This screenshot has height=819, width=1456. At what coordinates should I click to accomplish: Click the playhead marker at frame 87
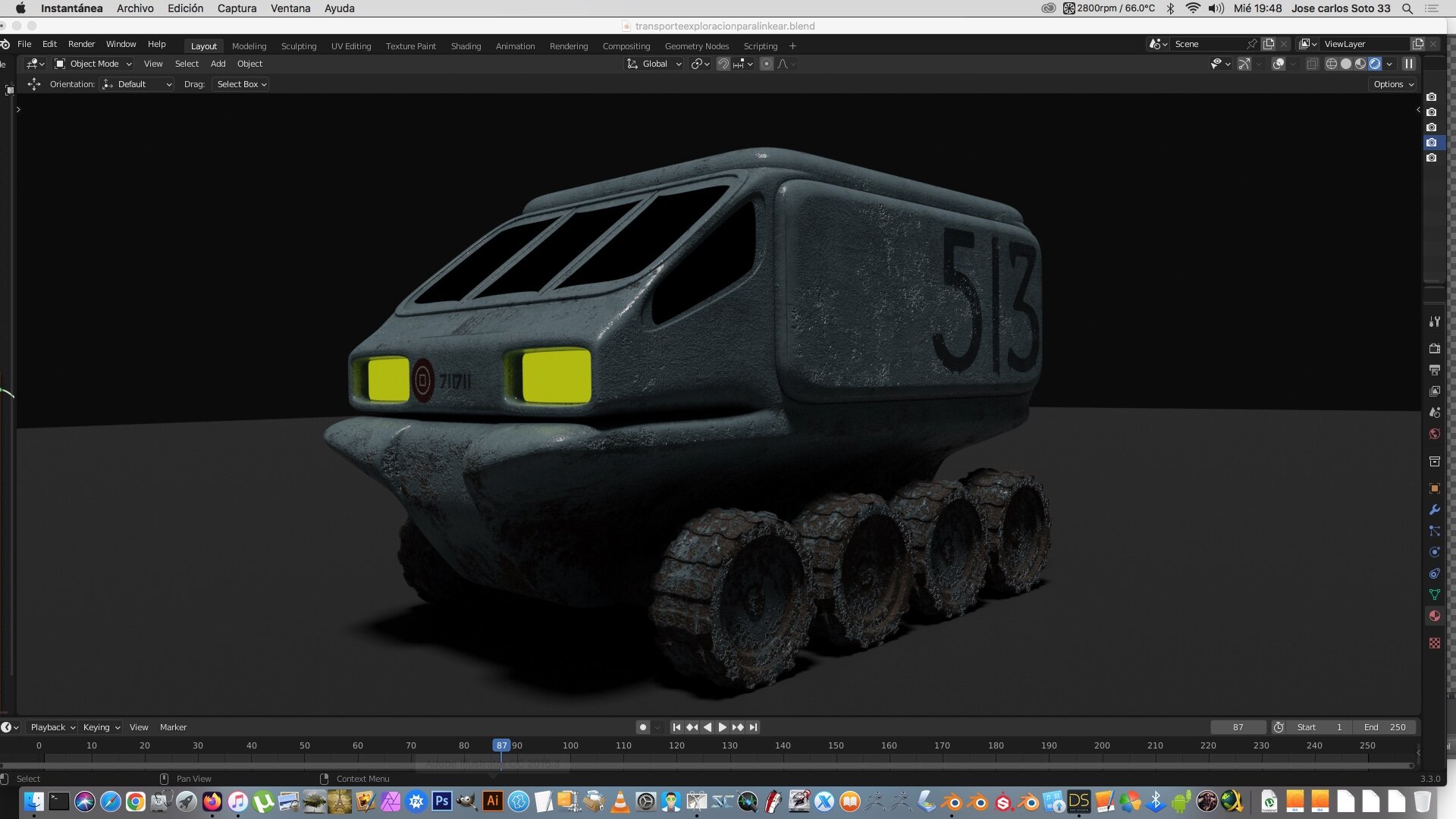501,745
